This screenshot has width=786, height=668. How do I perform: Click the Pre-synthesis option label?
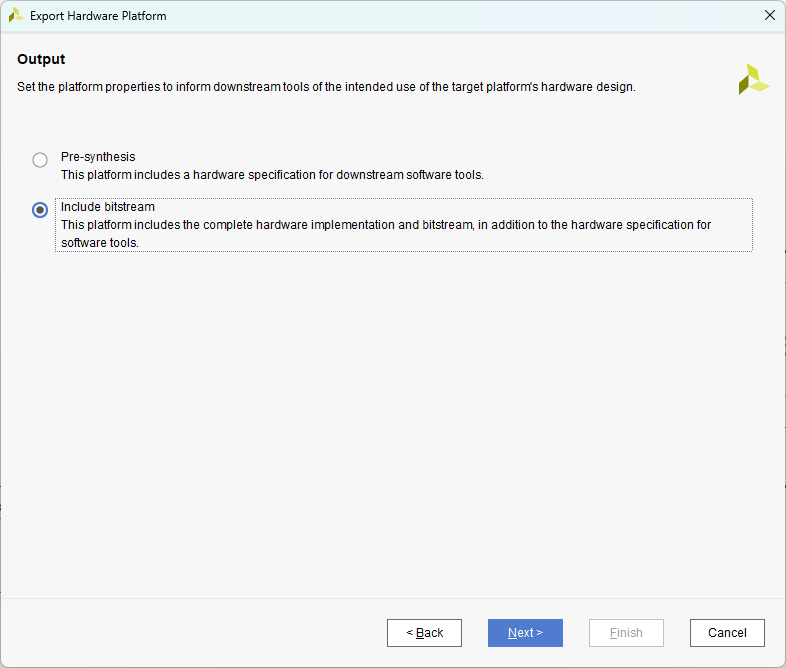[98, 157]
